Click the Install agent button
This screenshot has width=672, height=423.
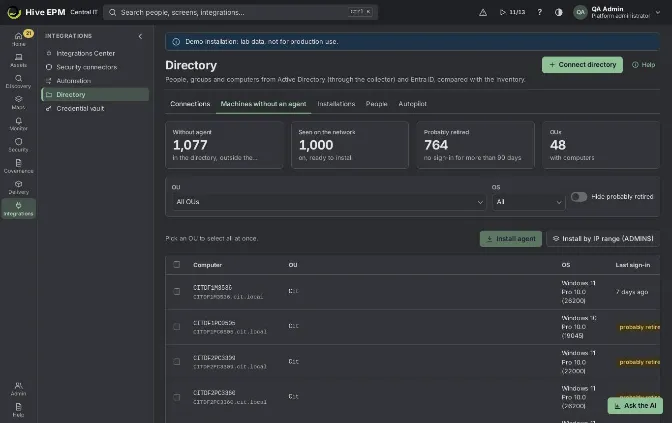pos(510,239)
